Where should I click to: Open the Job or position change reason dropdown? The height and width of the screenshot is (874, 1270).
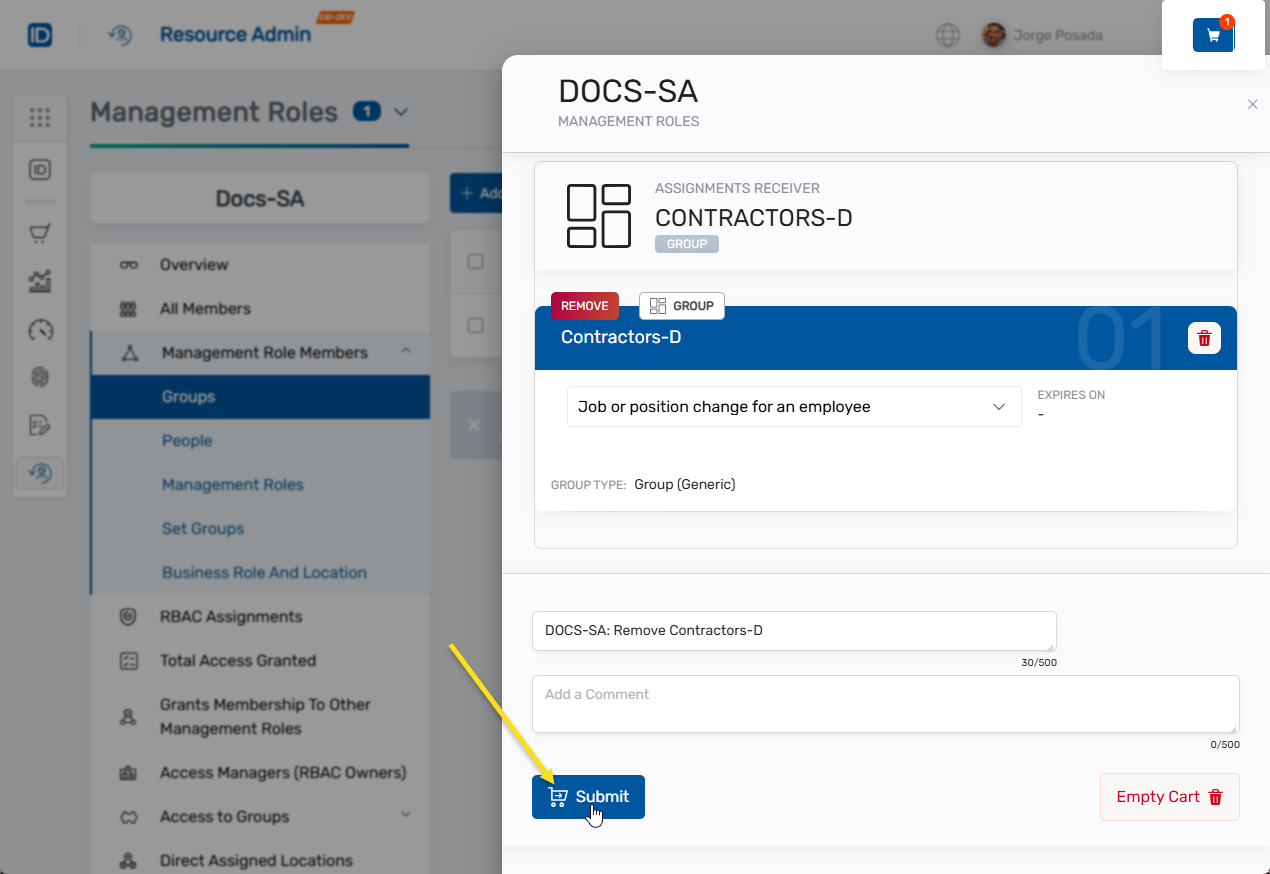pos(793,407)
